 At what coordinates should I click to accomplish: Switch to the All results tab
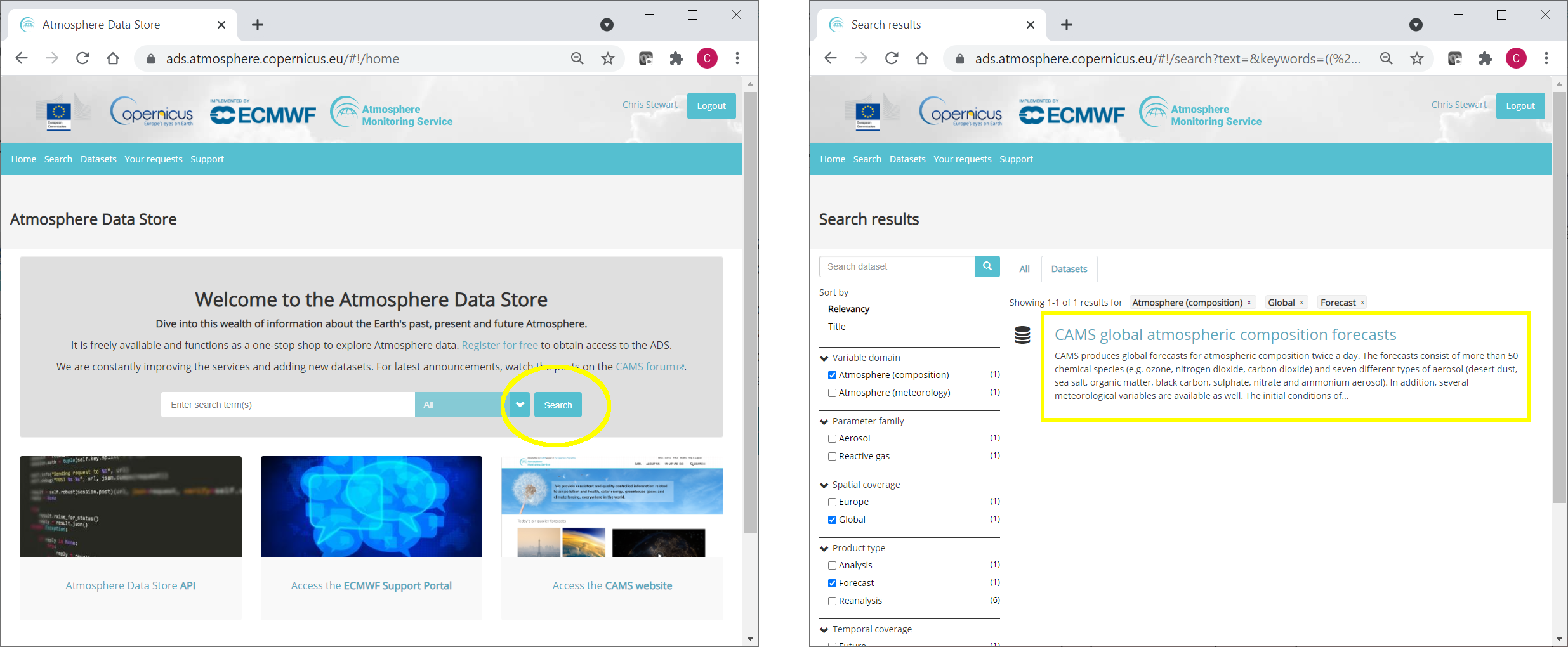click(x=1024, y=269)
